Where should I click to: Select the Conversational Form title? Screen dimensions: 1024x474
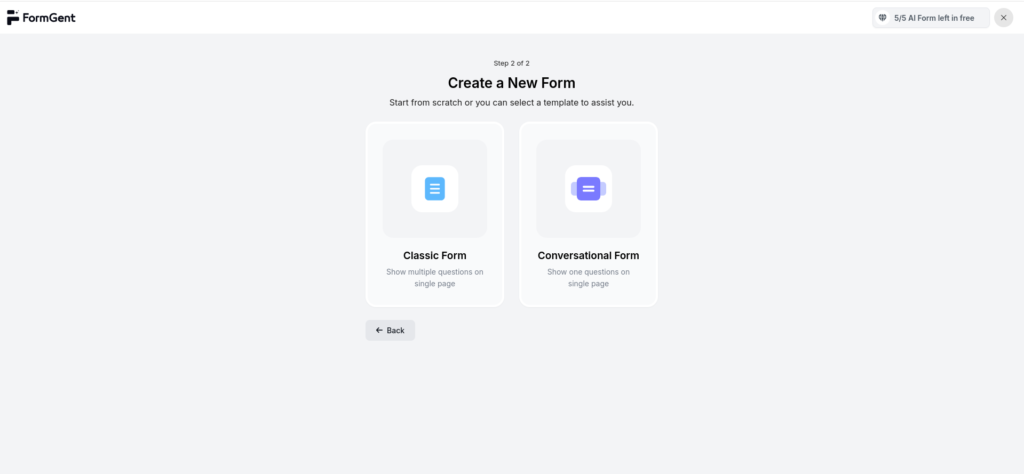click(588, 256)
